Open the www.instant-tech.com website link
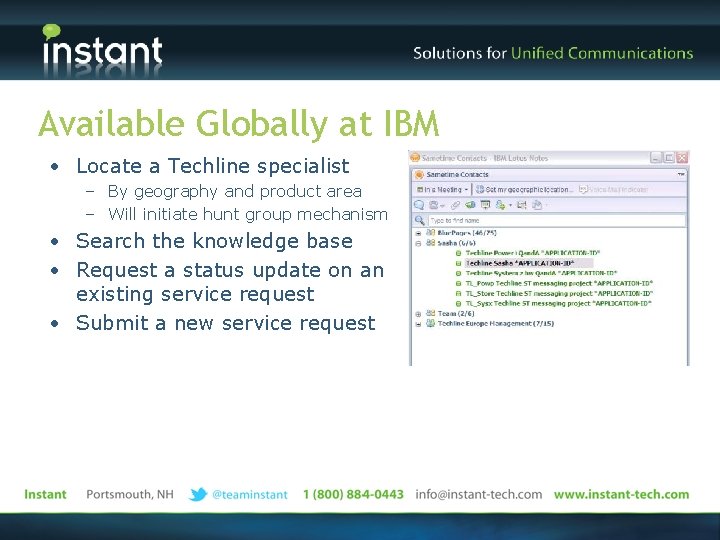Image resolution: width=720 pixels, height=540 pixels. click(x=621, y=495)
